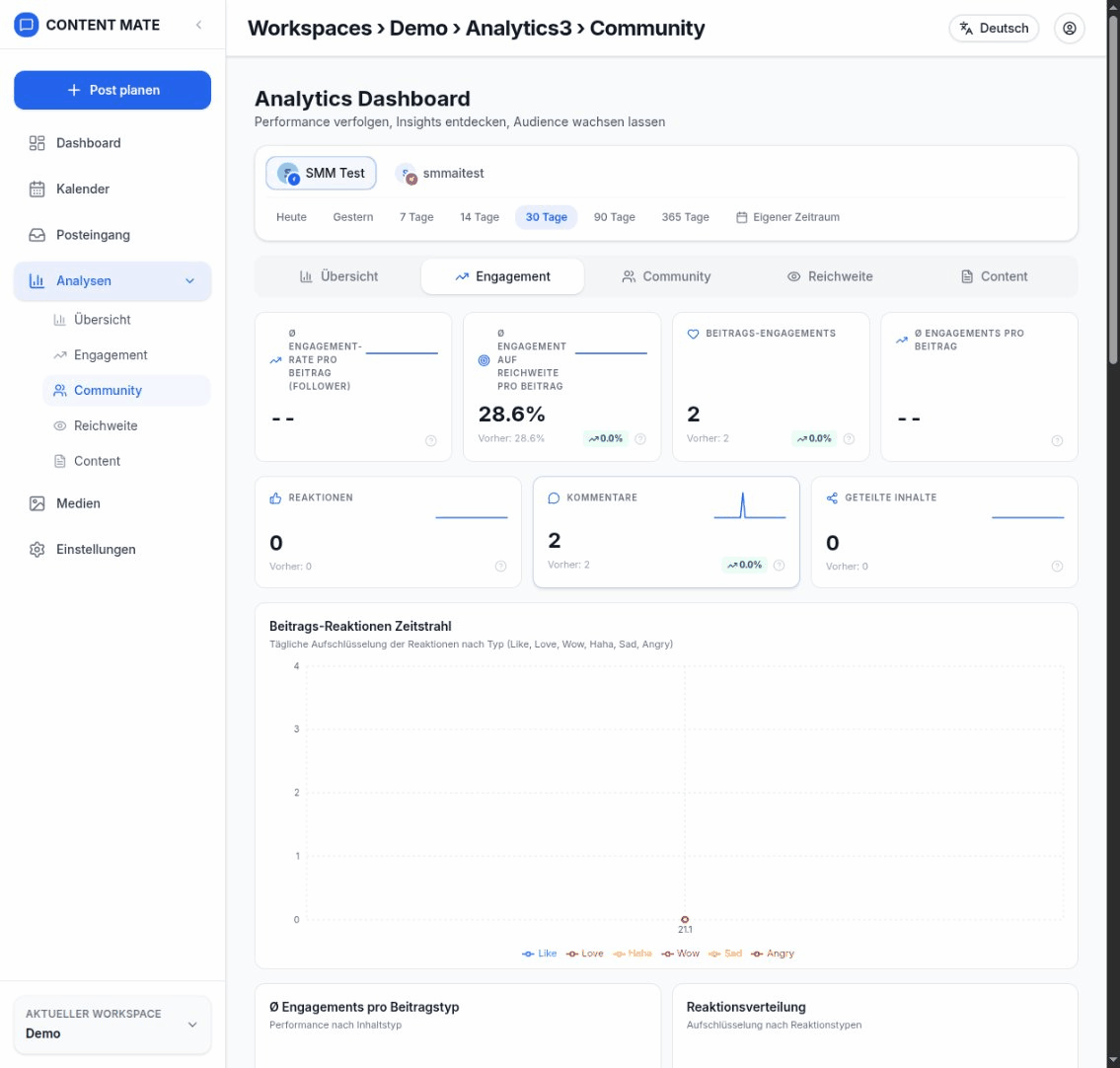This screenshot has width=1120, height=1068.
Task: Collapse the Analysen sidebar section
Action: click(190, 281)
